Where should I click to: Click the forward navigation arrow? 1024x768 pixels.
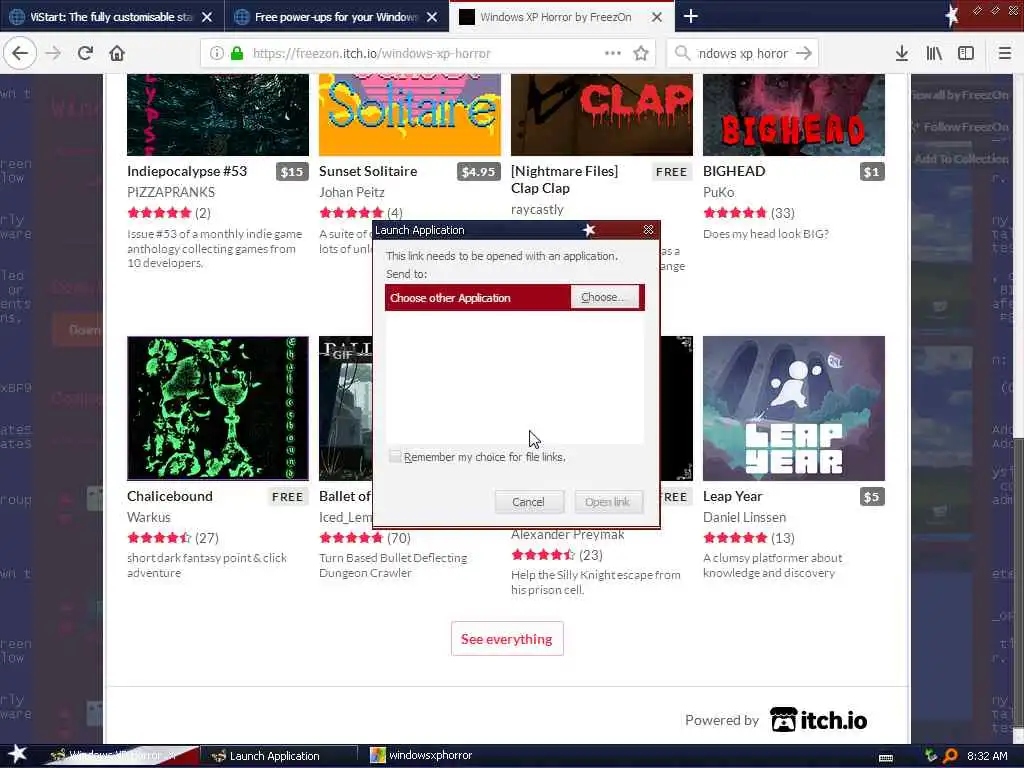point(54,53)
